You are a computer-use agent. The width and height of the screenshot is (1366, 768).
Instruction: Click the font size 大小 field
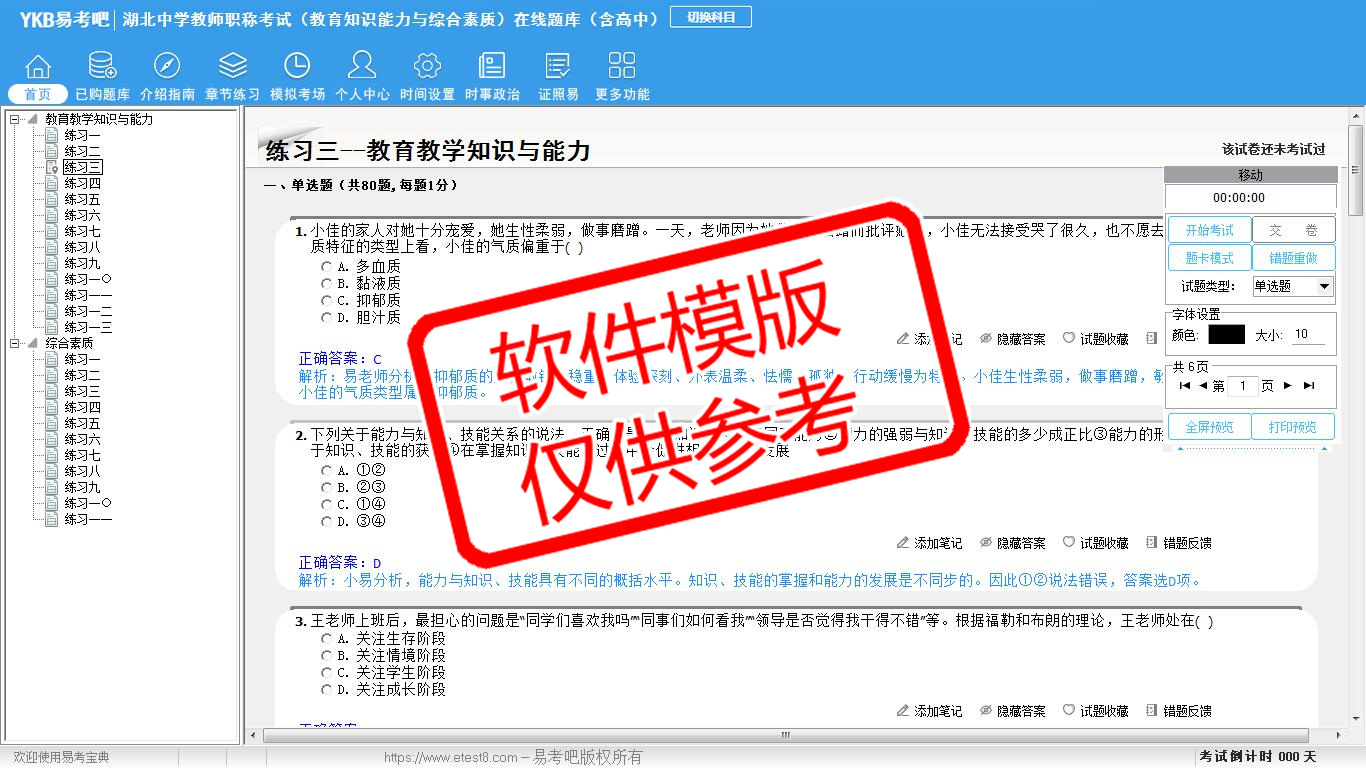tap(1308, 335)
